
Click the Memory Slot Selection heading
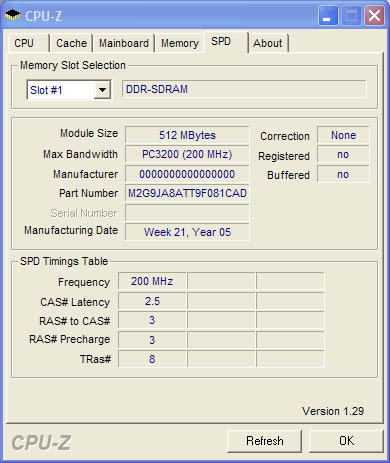pos(73,65)
